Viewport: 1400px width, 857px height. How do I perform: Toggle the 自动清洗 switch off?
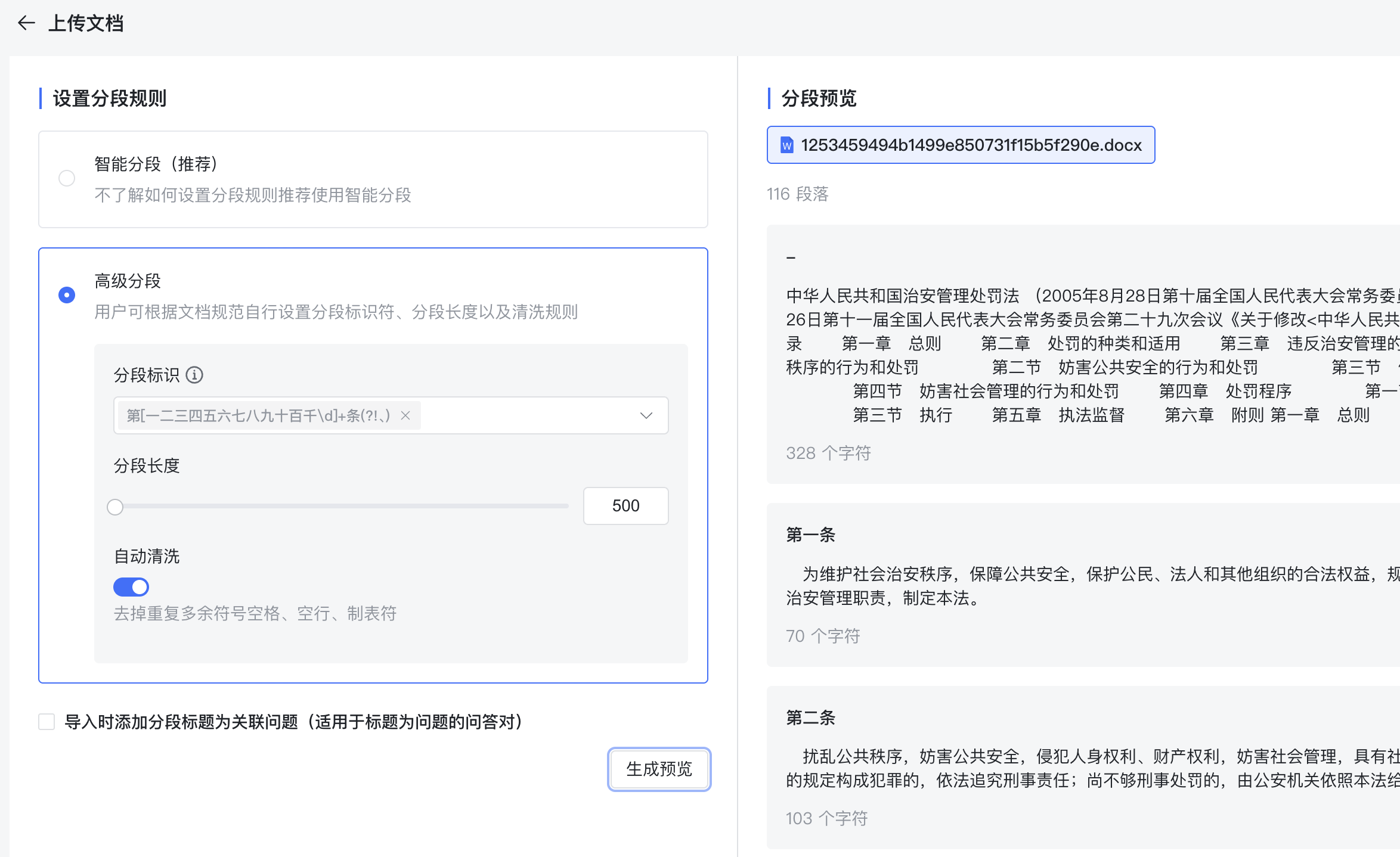coord(131,587)
